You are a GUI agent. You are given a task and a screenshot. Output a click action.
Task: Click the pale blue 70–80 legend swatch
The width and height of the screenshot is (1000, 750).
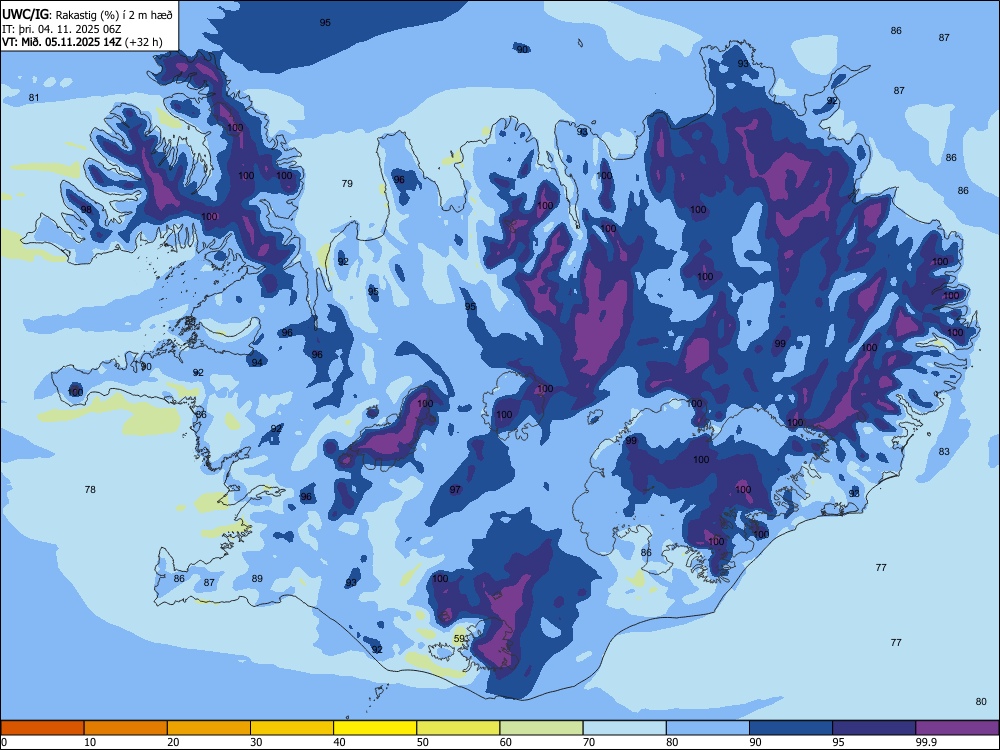[624, 728]
